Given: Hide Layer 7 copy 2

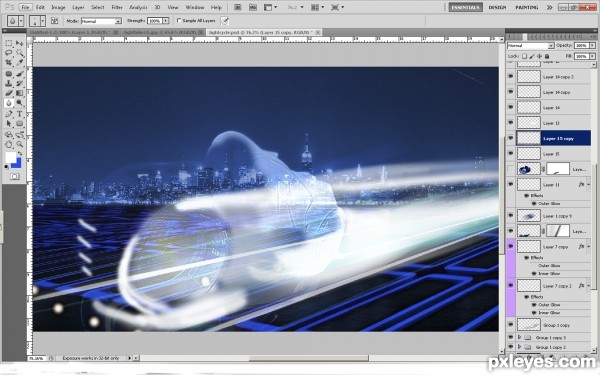Looking at the screenshot, I should (510, 285).
